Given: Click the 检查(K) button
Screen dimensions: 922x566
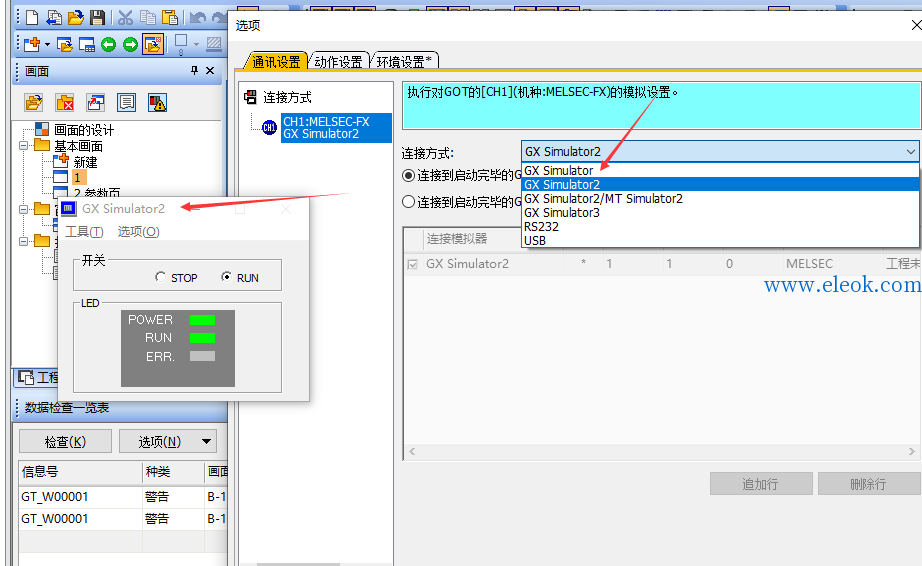Looking at the screenshot, I should click(65, 441).
